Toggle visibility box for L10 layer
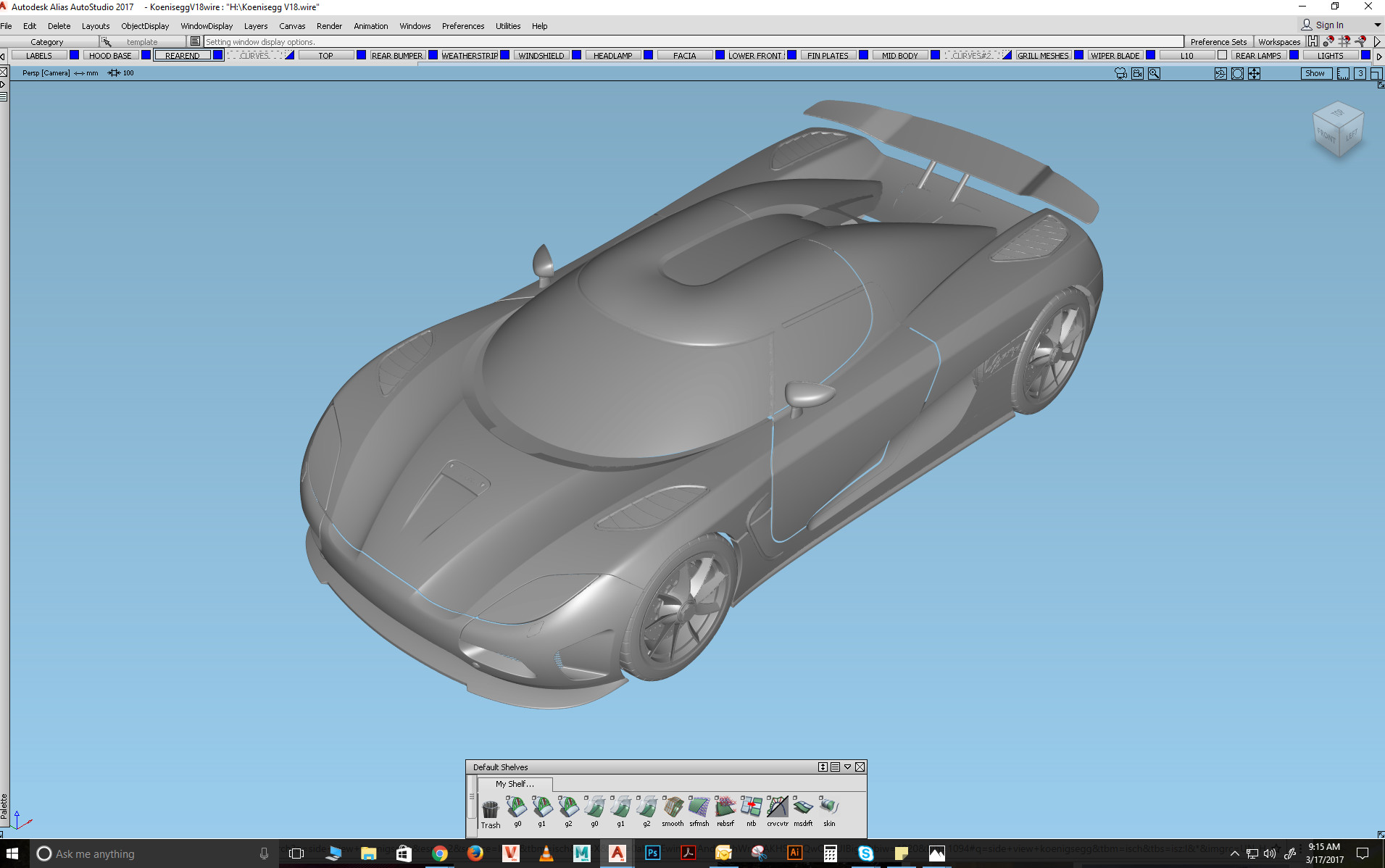1385x868 pixels. pyautogui.click(x=1222, y=55)
